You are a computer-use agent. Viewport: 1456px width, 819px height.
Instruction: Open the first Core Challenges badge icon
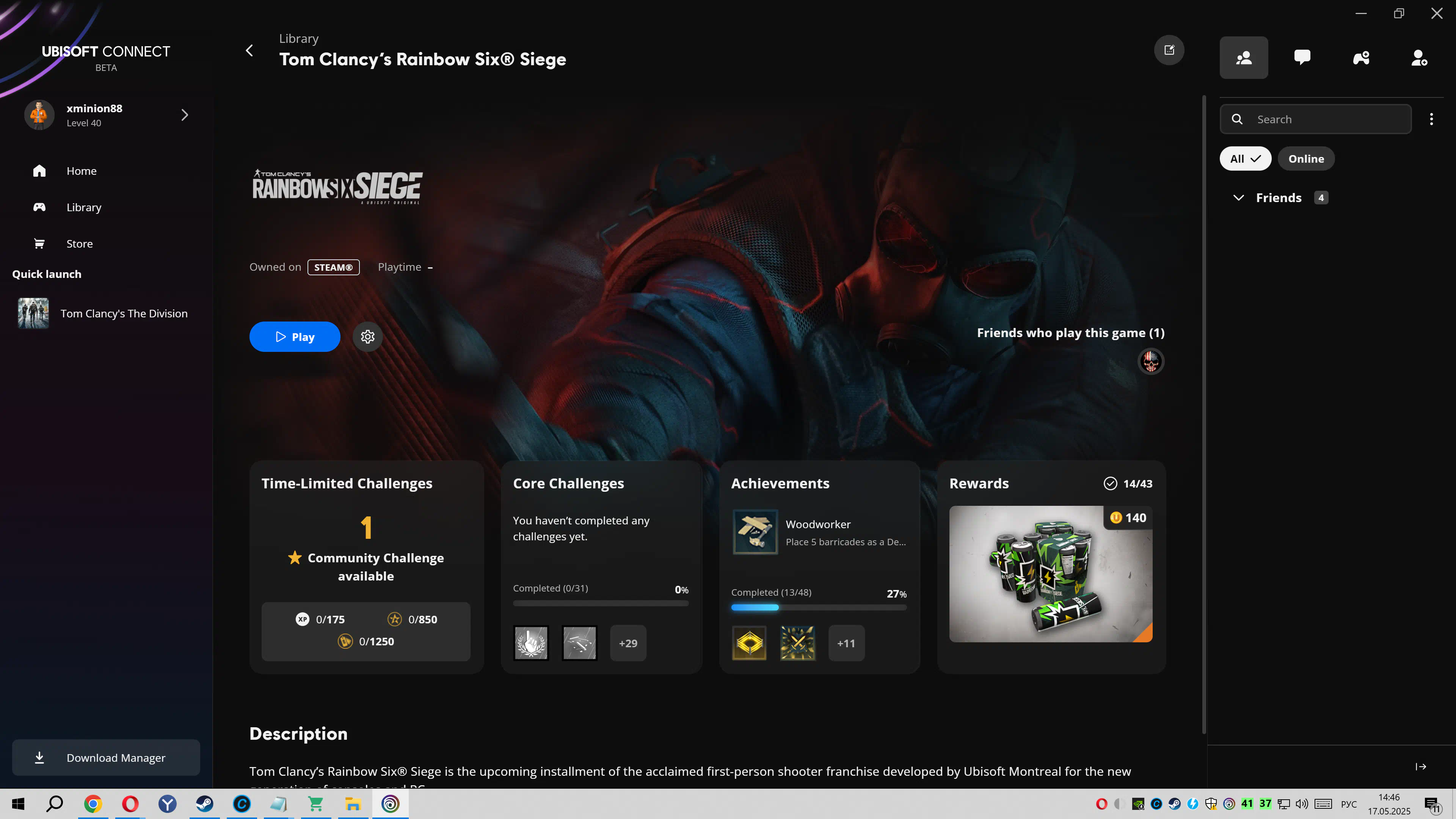point(531,643)
